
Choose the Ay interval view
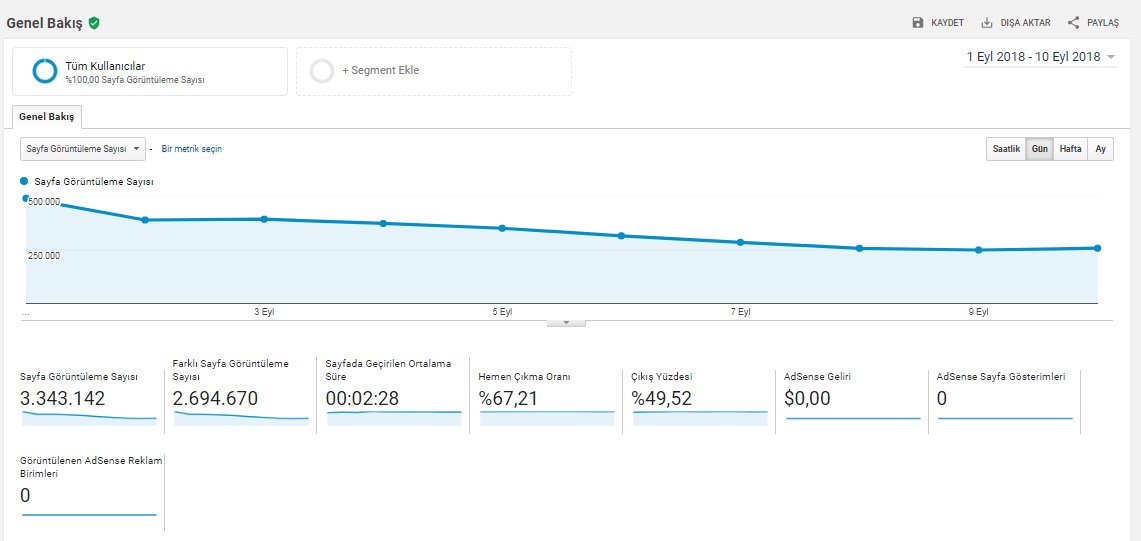(x=1100, y=149)
